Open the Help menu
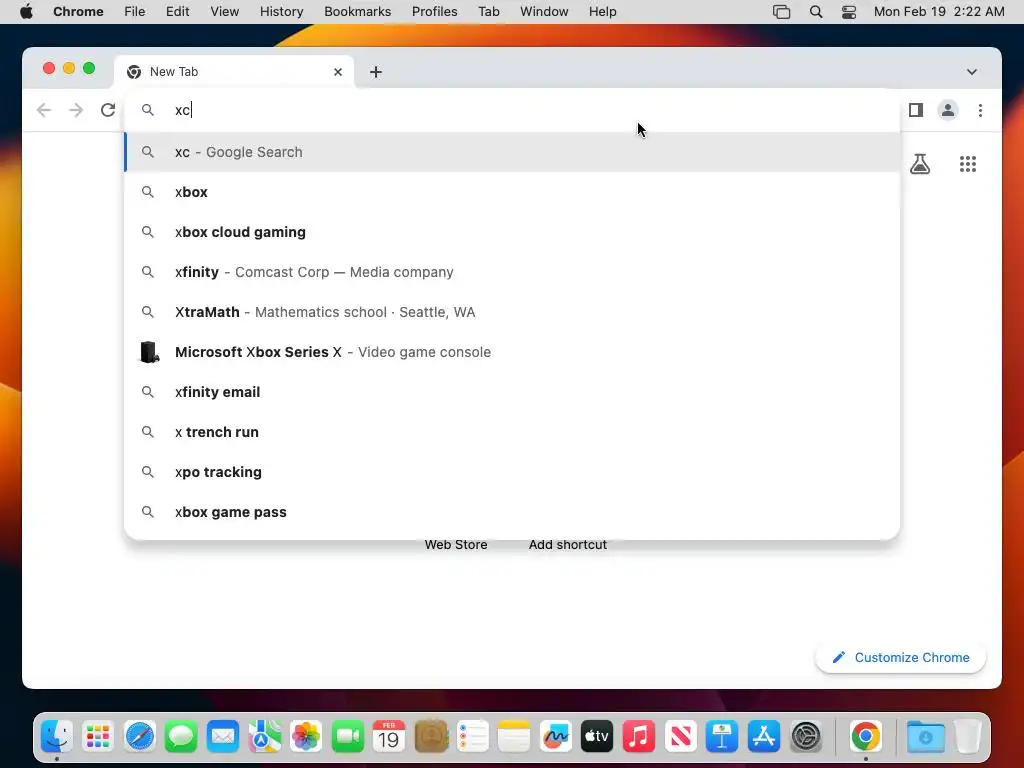The height and width of the screenshot is (768, 1024). point(602,12)
